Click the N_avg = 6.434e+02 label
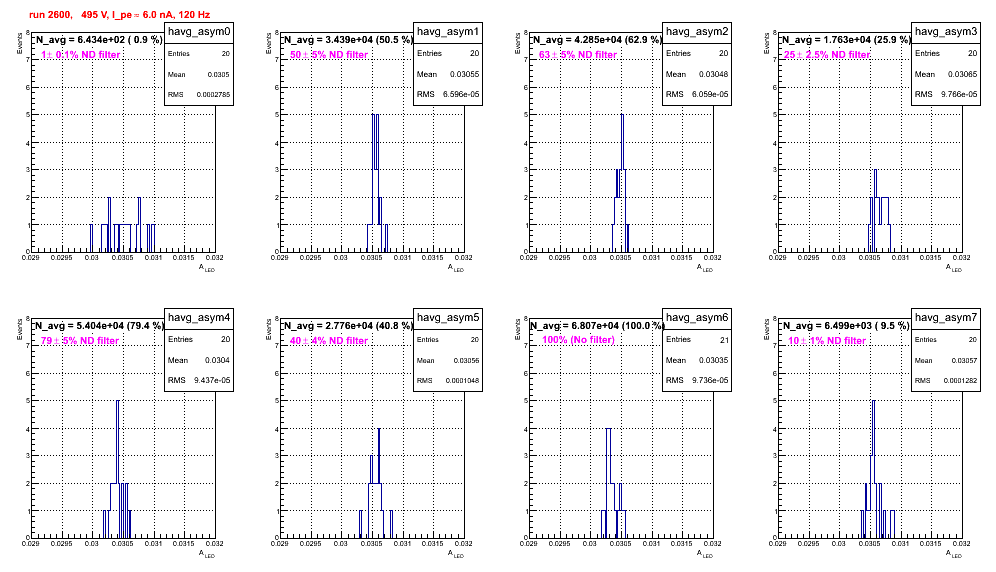Image resolution: width=996 pixels, height=572 pixels. [x=98, y=39]
